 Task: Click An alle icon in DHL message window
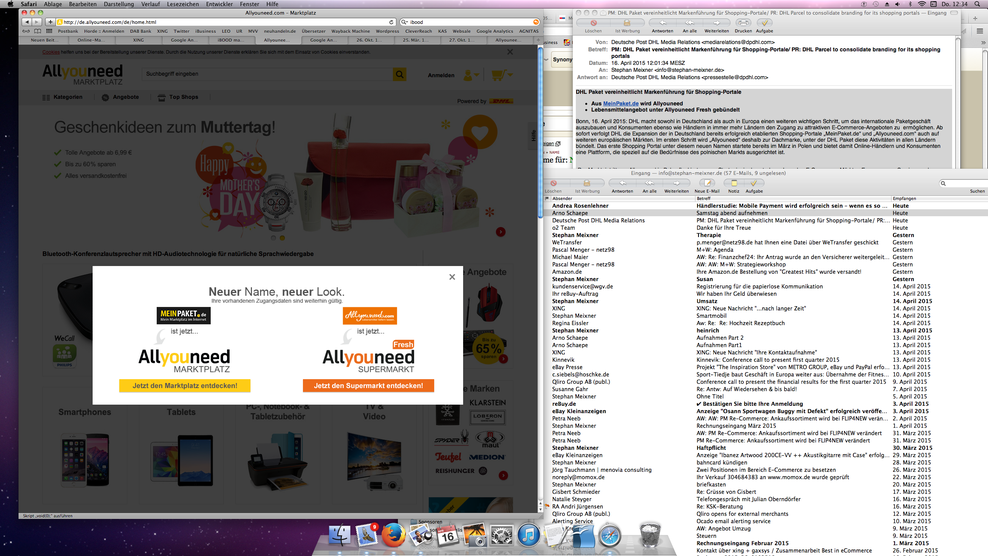690,25
